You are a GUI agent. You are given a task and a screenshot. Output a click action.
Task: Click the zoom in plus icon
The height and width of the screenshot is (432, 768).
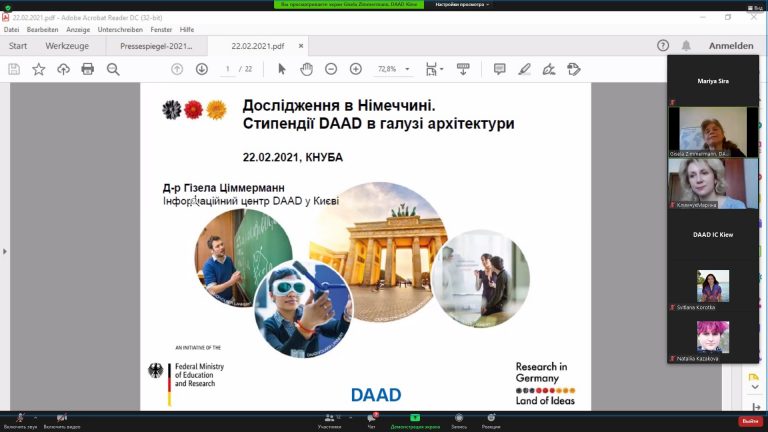[356, 69]
